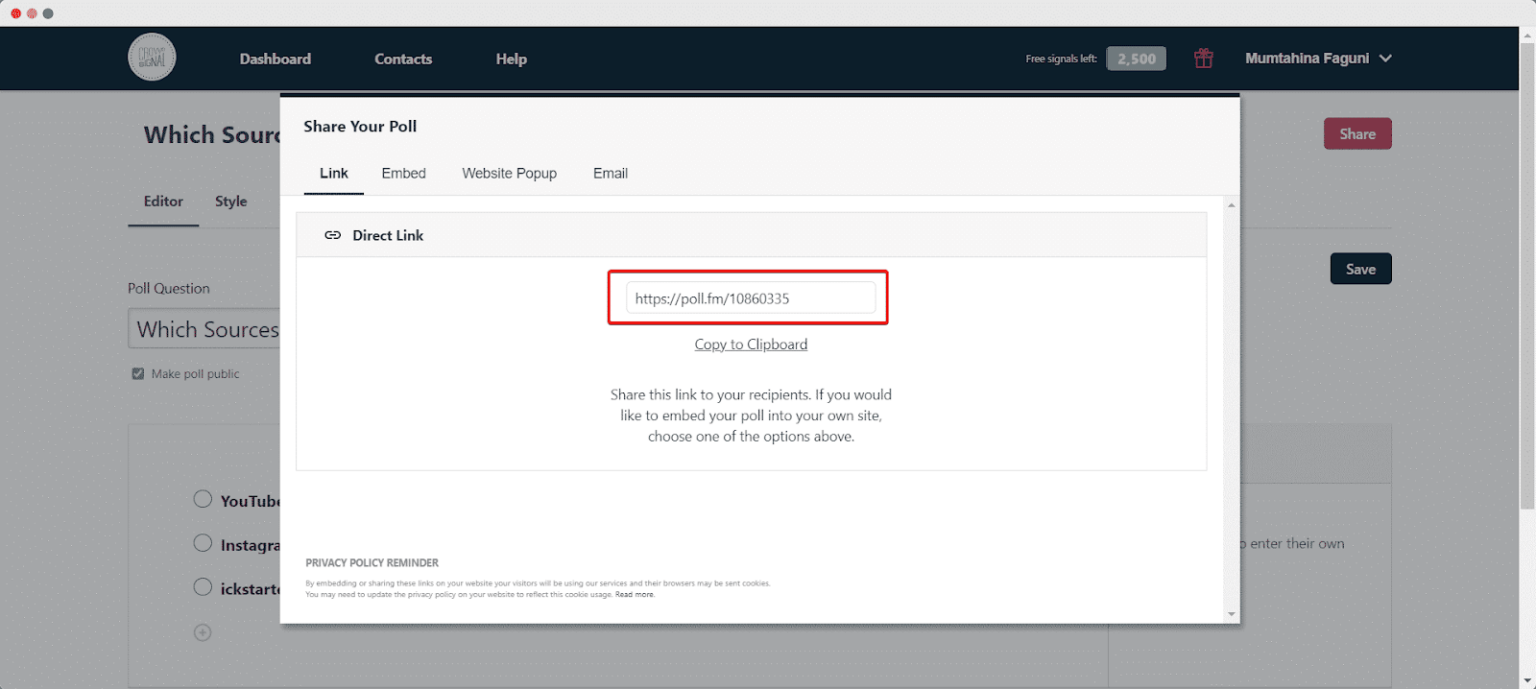The height and width of the screenshot is (689, 1536).
Task: Click the poll.fm URL input field
Action: pos(751,297)
